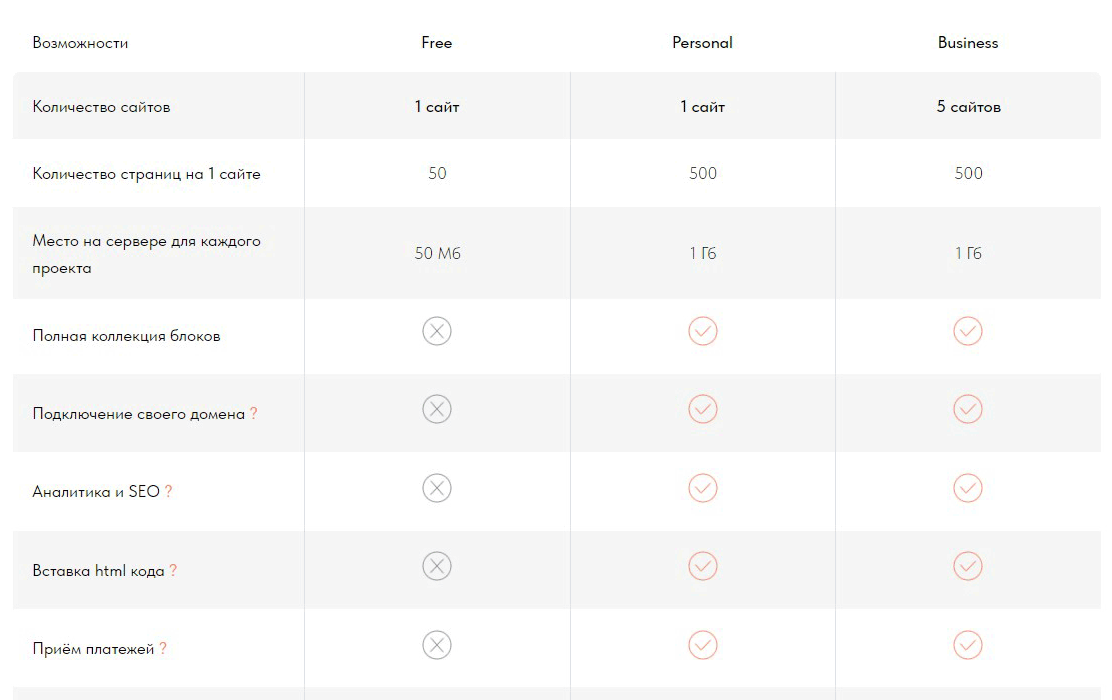Click Место на сервере для каждого проекта label
Screen dimensions: 1112x700
click(x=146, y=254)
